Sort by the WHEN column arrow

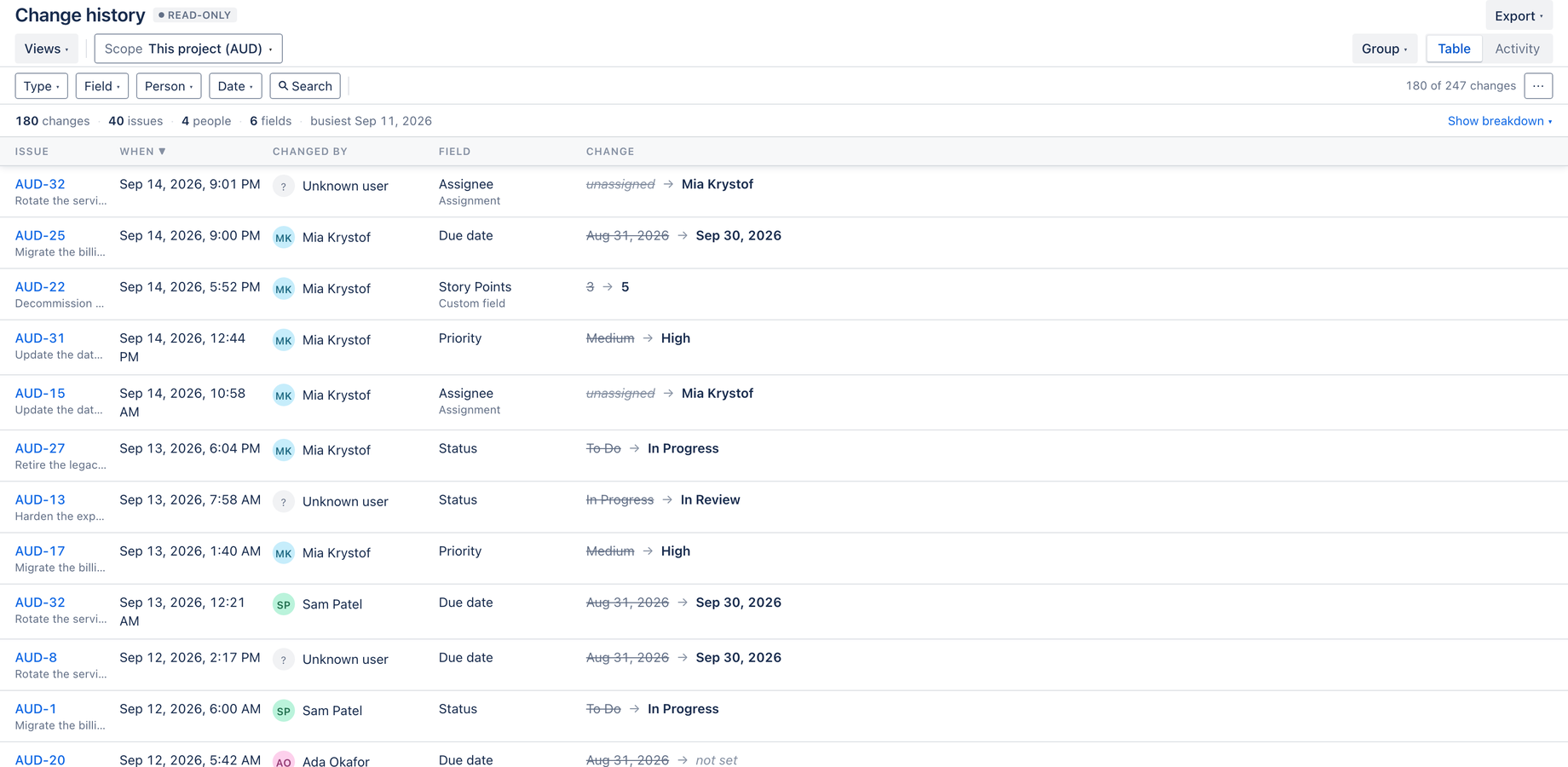click(x=162, y=152)
